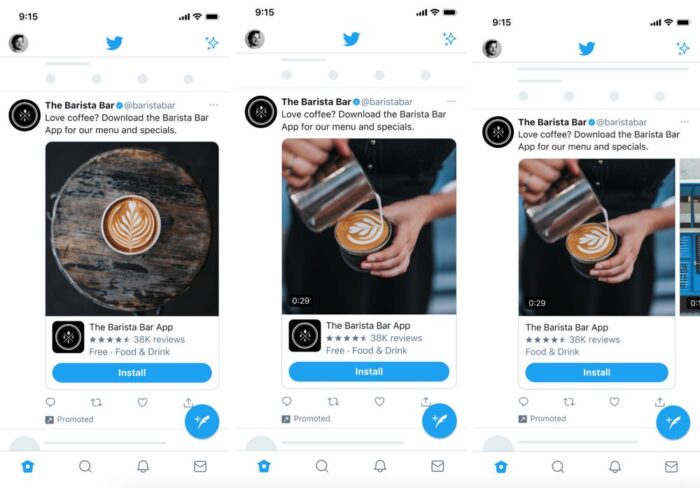Open the Messages envelope tab on the right phone
The width and height of the screenshot is (700, 488).
(x=671, y=467)
